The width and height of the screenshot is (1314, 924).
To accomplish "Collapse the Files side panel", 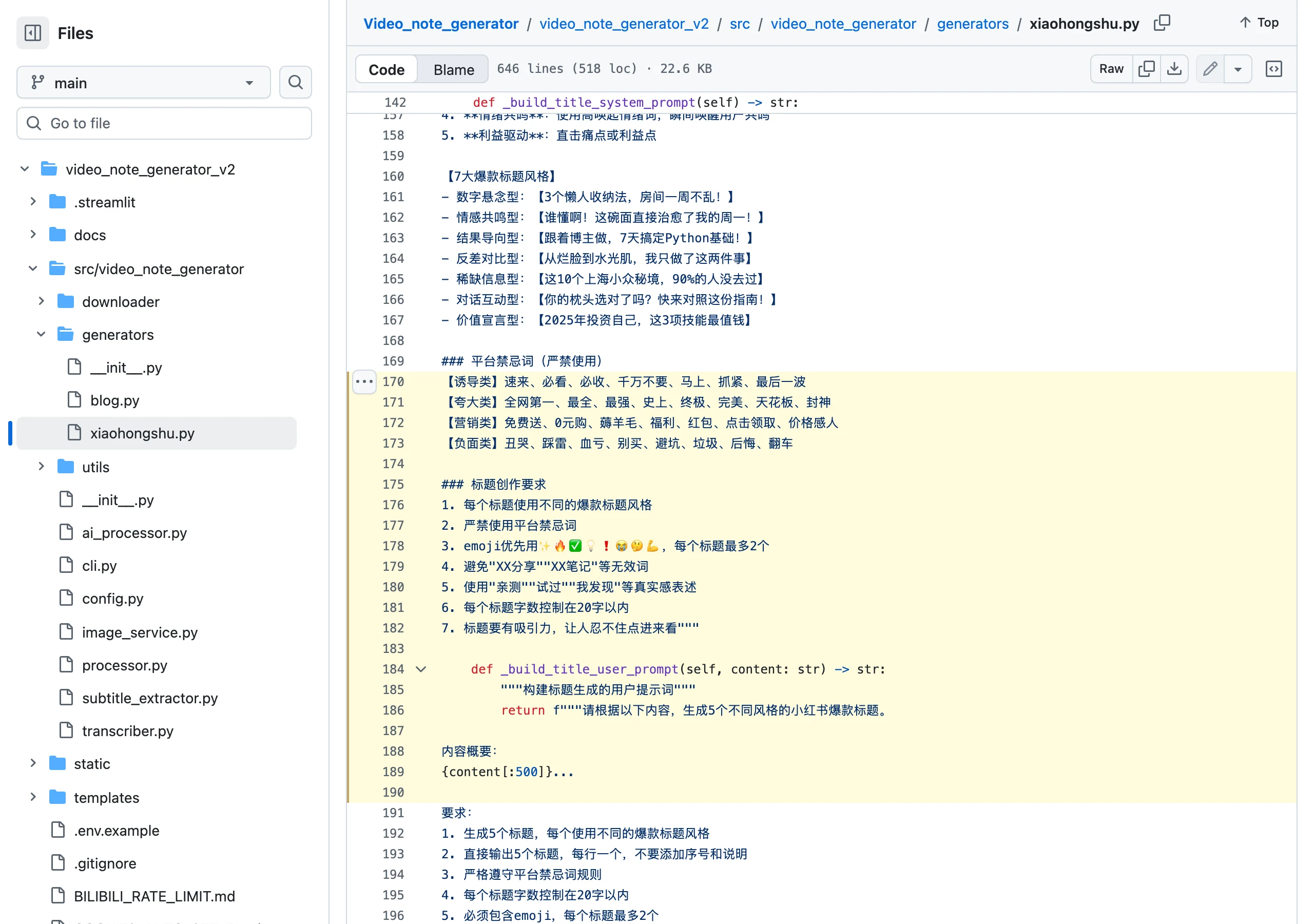I will pos(33,33).
